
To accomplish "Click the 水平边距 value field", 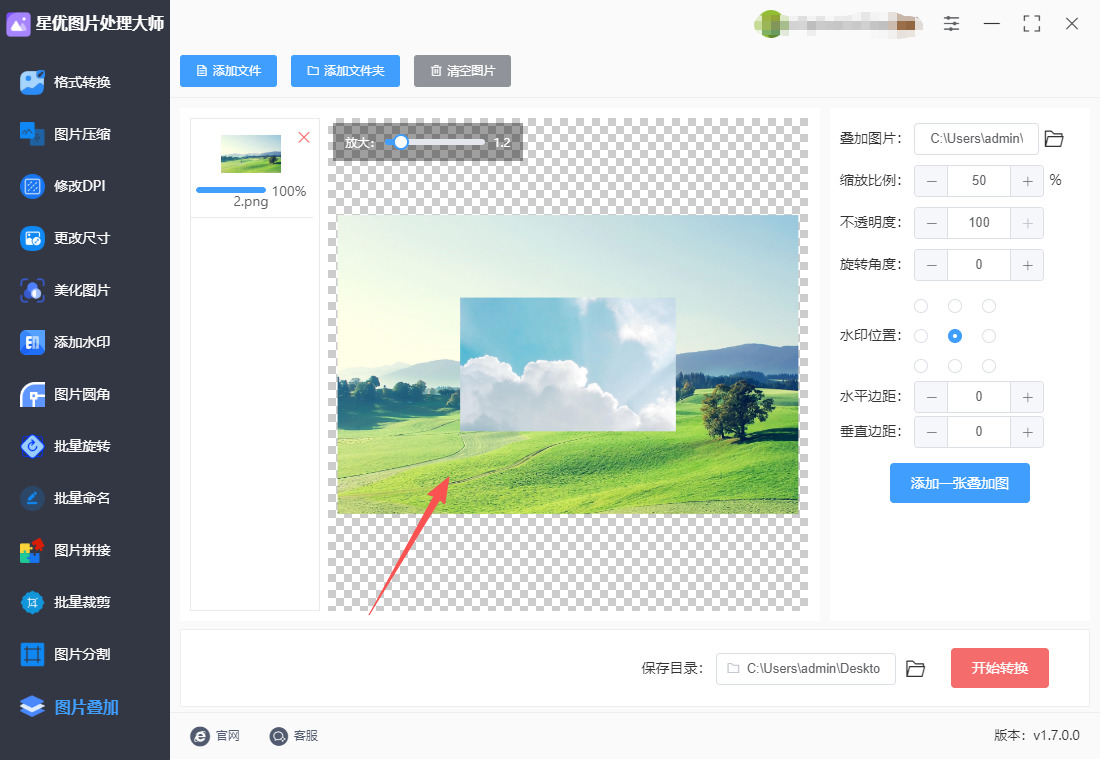I will 979,397.
